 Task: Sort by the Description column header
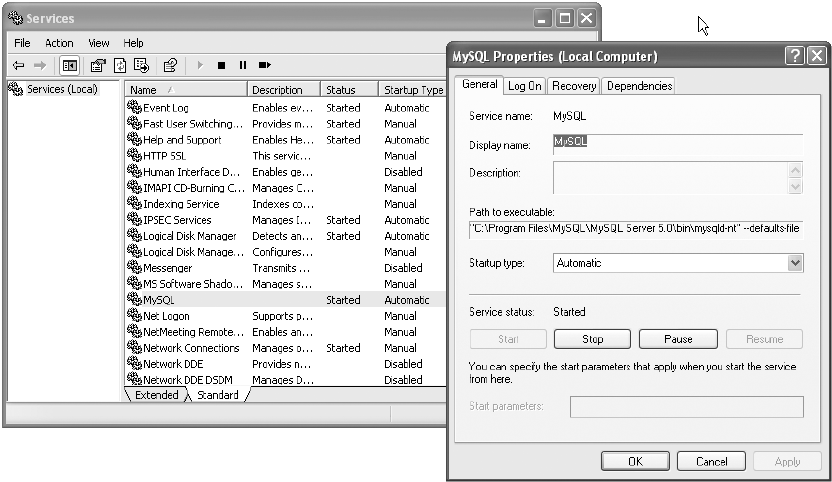[284, 90]
